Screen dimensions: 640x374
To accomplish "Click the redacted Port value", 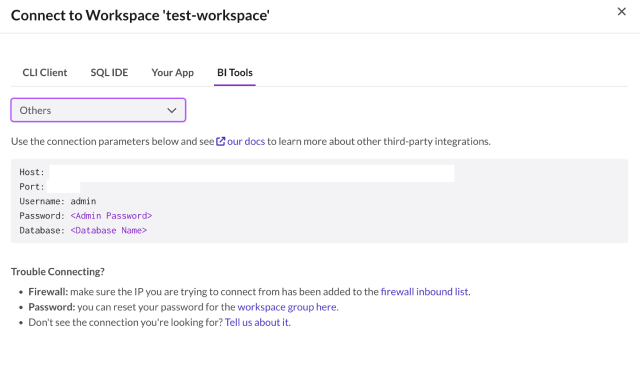I will coord(64,187).
